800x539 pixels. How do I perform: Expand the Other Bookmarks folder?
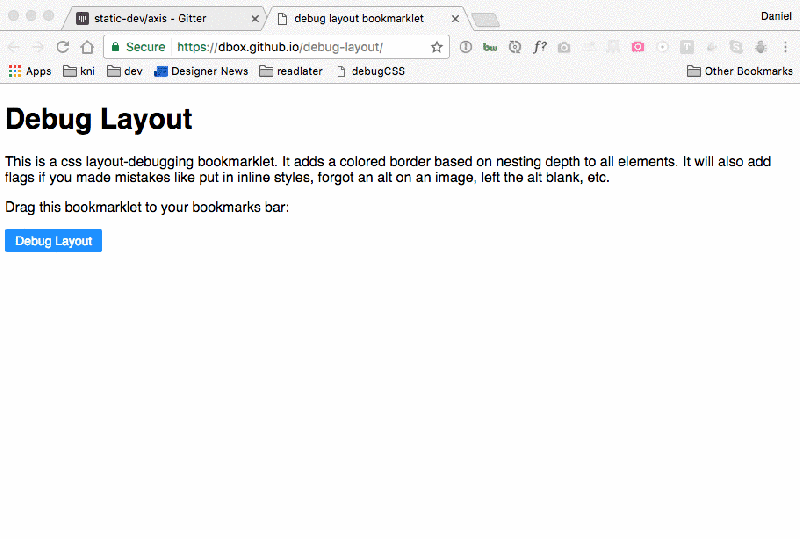740,71
